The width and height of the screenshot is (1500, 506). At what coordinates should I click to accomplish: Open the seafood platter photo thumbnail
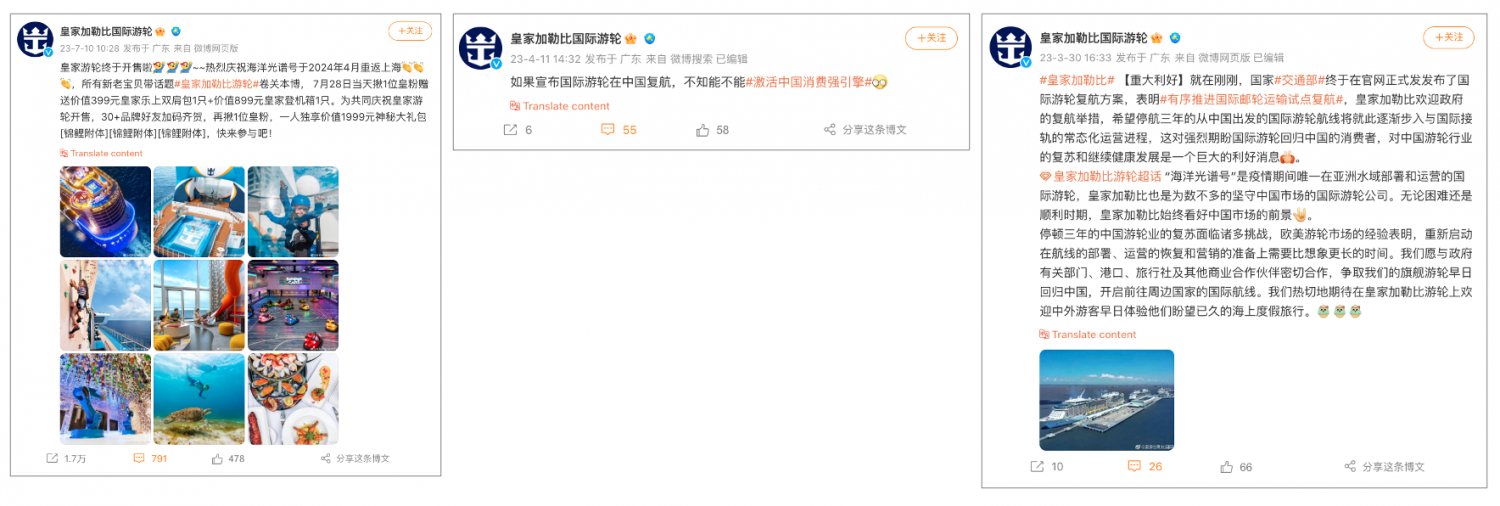click(x=293, y=398)
